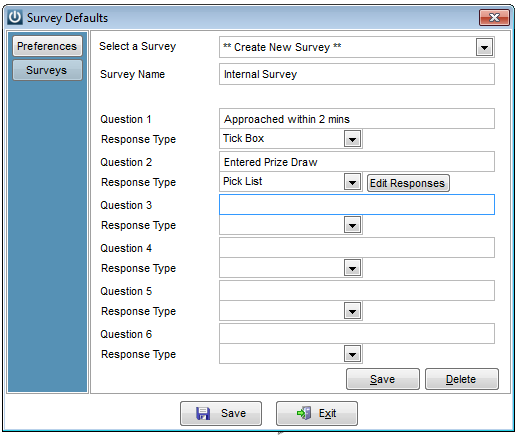Image resolution: width=521 pixels, height=436 pixels.
Task: Click the Question 1 text field
Action: 357,119
